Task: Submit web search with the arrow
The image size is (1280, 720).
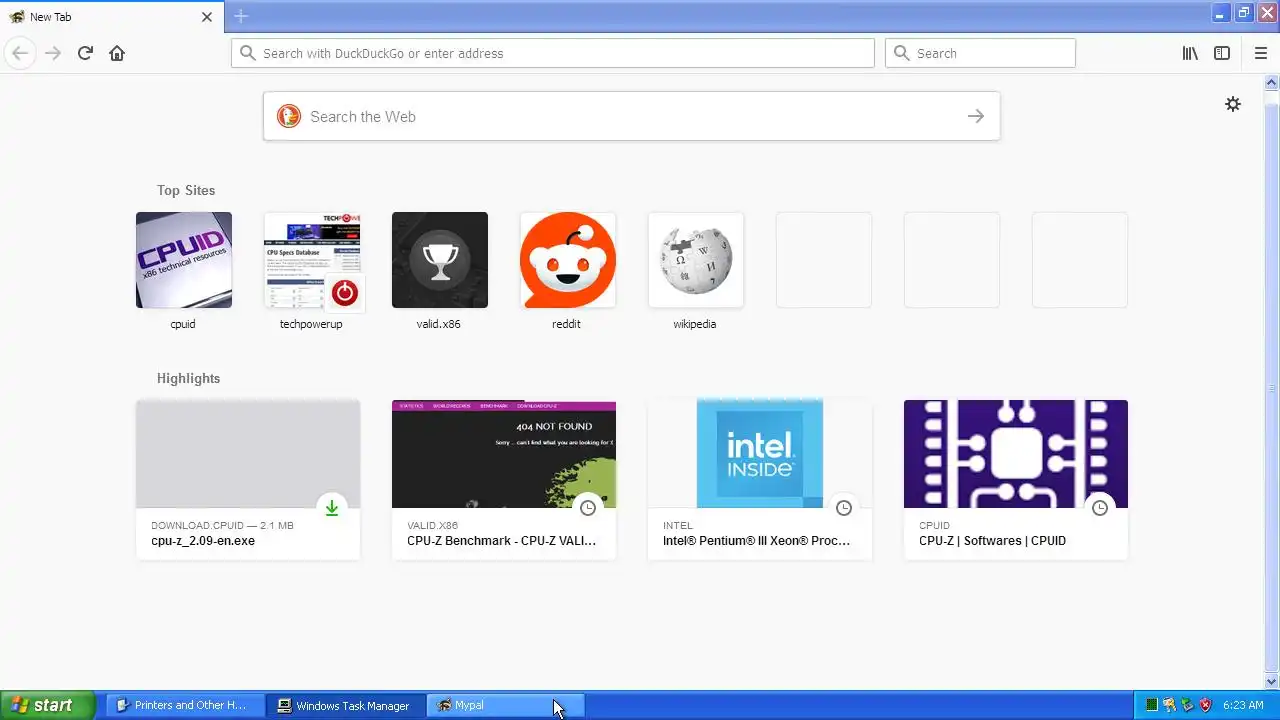Action: (x=976, y=116)
